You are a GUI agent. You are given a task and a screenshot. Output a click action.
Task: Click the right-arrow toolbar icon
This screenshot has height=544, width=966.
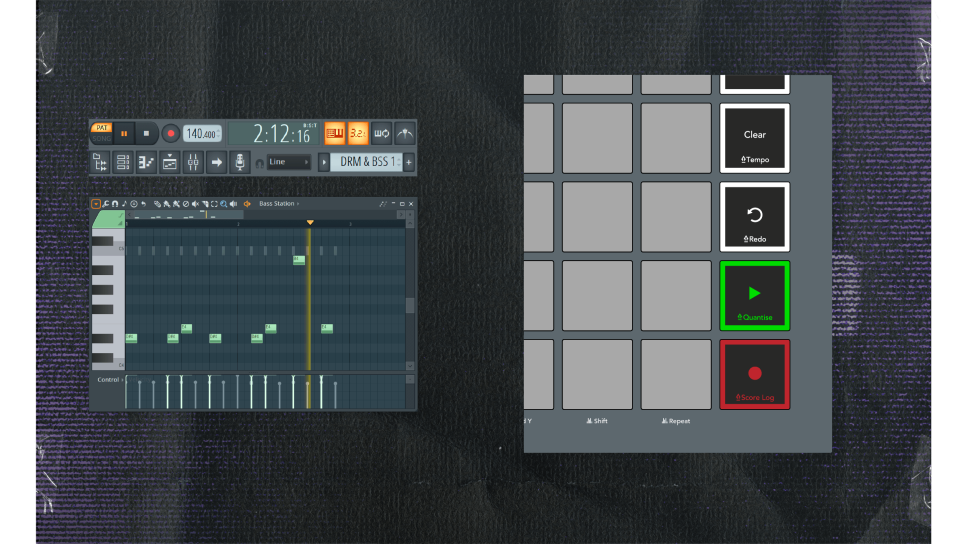pos(216,162)
